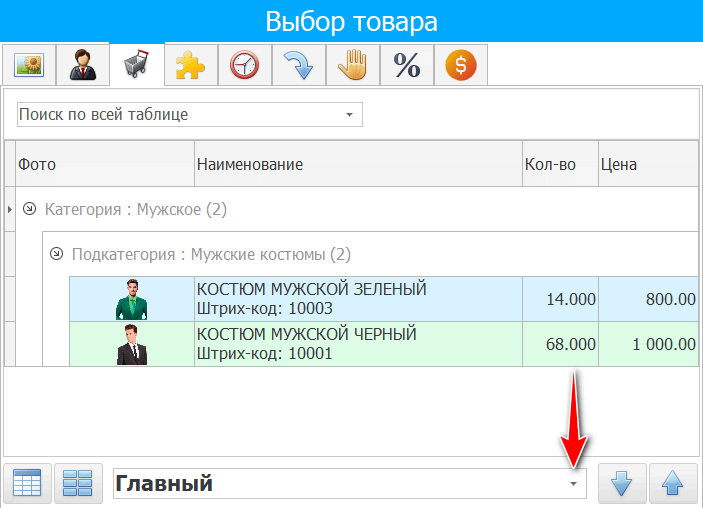Click the blue curved arrow tab
703x508 pixels.
click(x=298, y=66)
